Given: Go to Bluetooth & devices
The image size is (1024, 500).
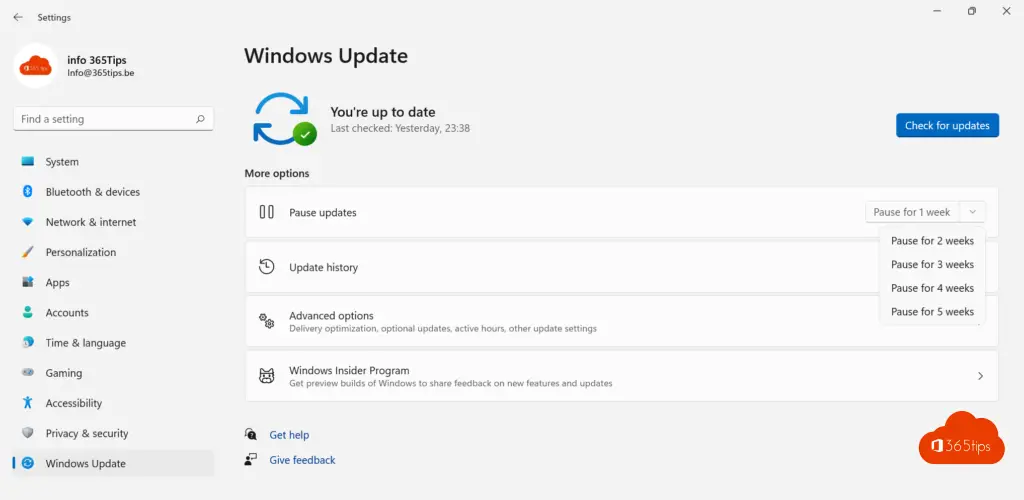Looking at the screenshot, I should tap(114, 191).
